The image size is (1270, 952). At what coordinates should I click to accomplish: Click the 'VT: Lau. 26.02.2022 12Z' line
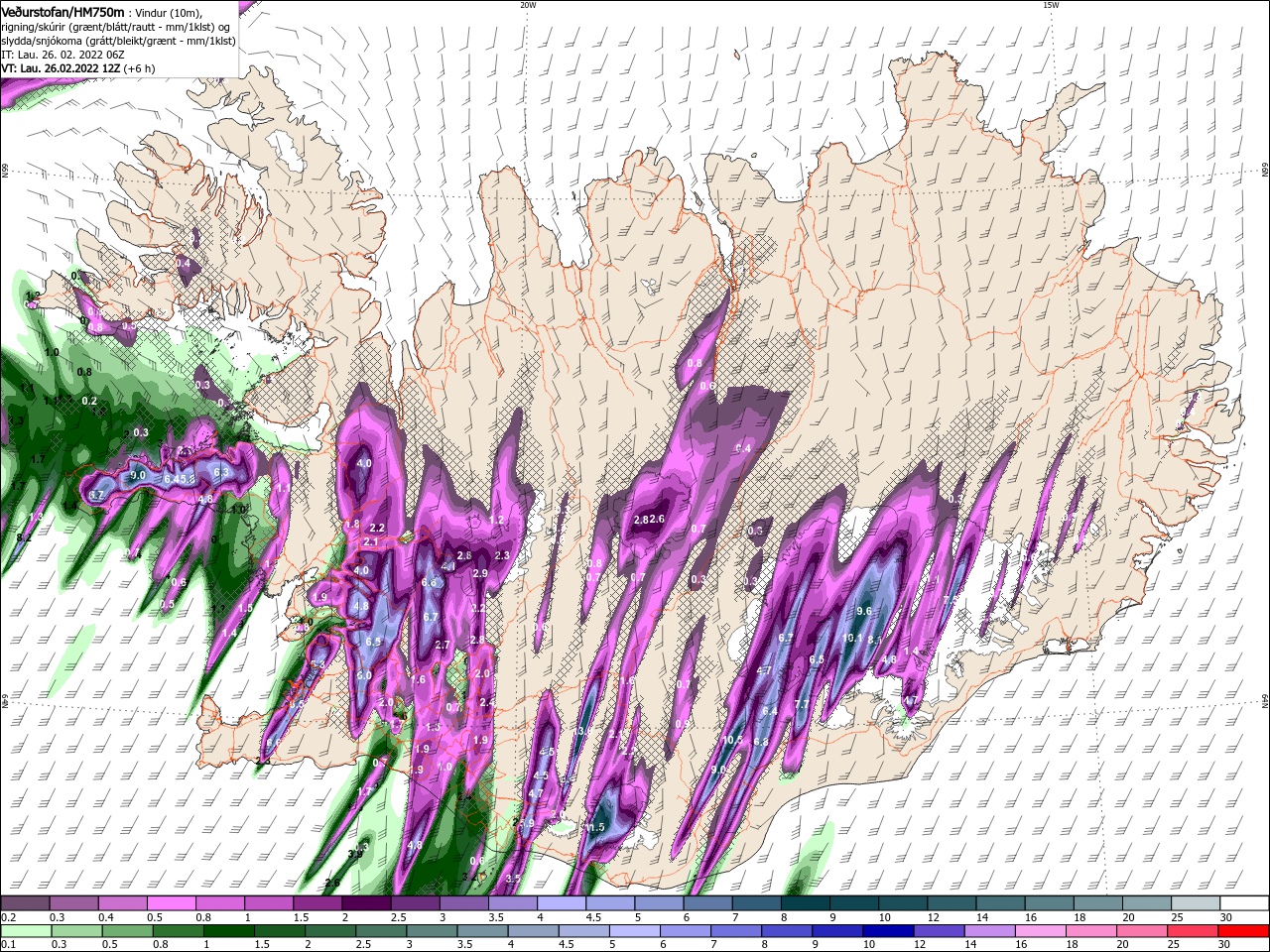pos(61,68)
